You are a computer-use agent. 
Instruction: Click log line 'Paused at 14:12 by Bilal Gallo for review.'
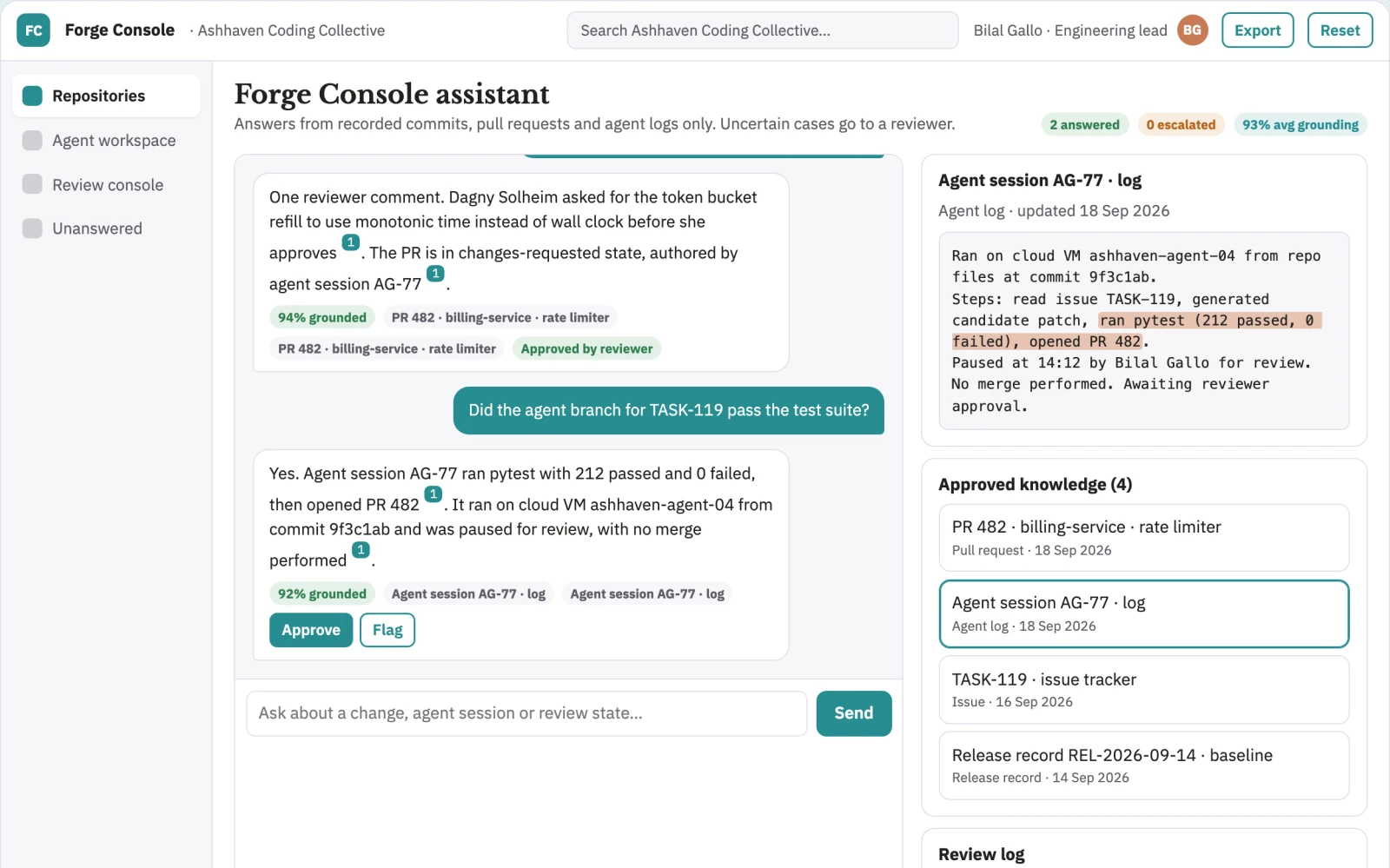click(x=1131, y=363)
